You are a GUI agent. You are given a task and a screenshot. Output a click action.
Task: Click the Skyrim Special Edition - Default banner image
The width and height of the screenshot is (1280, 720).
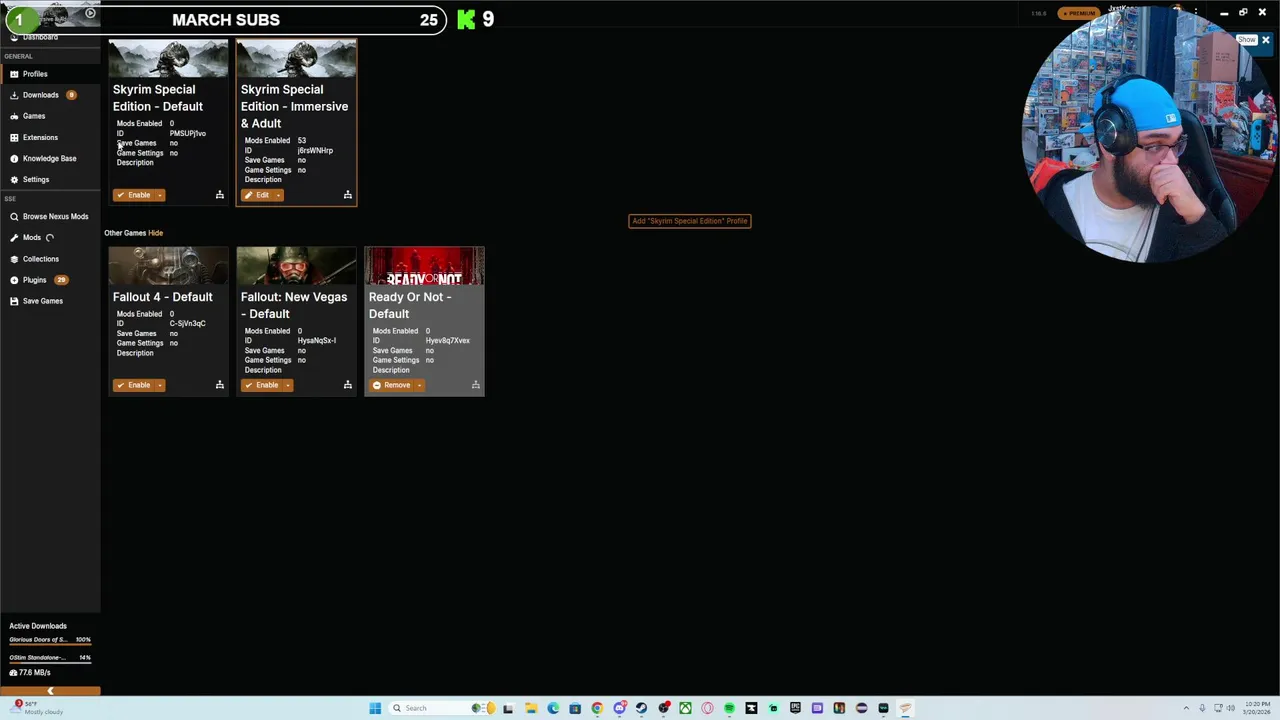pos(168,59)
